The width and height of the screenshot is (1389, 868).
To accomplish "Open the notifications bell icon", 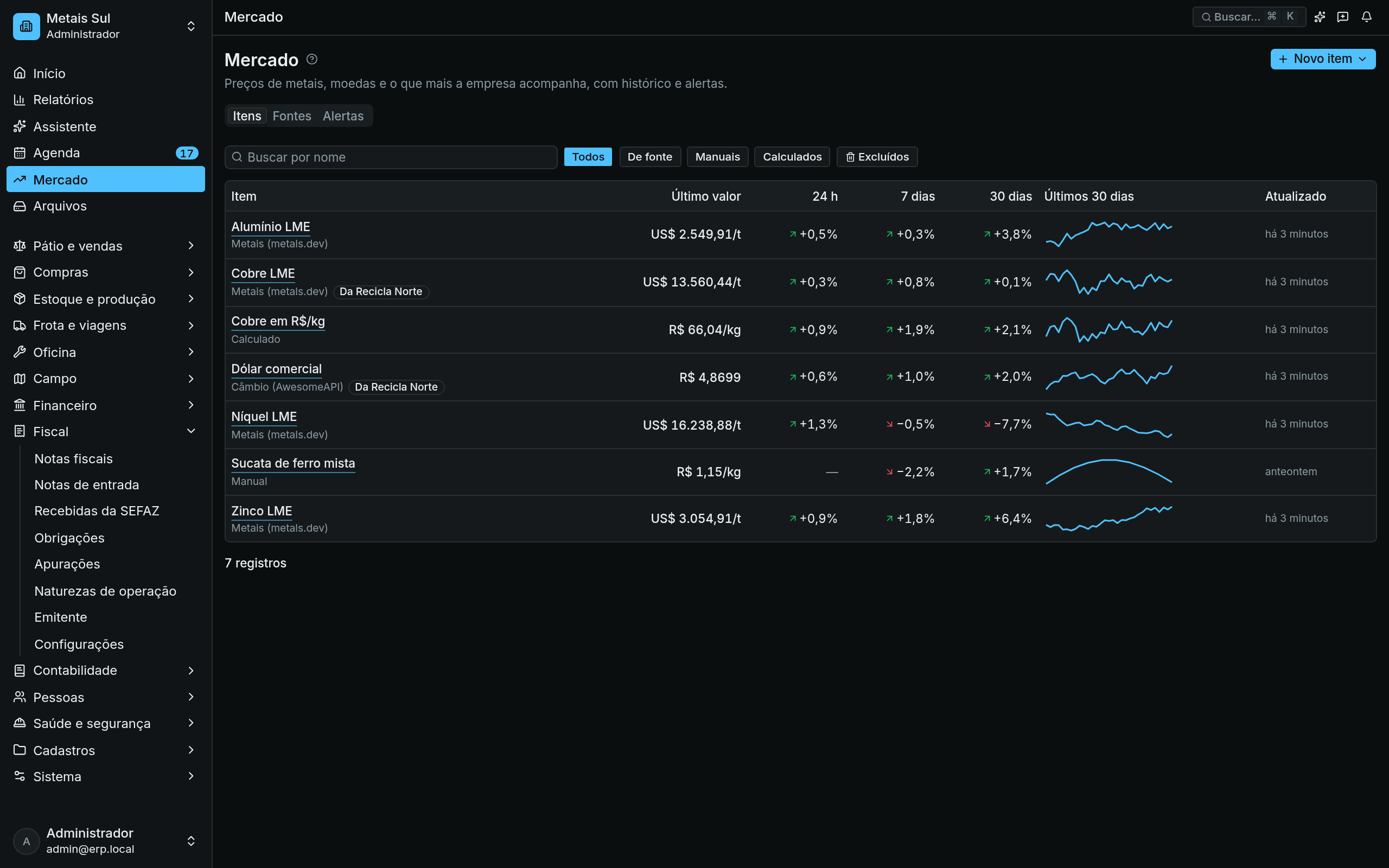I will (1367, 17).
